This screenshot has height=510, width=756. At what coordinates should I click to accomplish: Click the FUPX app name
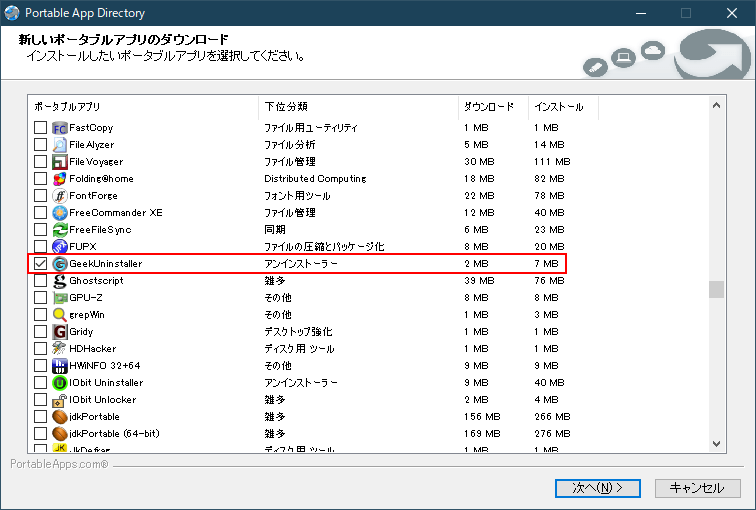click(83, 247)
